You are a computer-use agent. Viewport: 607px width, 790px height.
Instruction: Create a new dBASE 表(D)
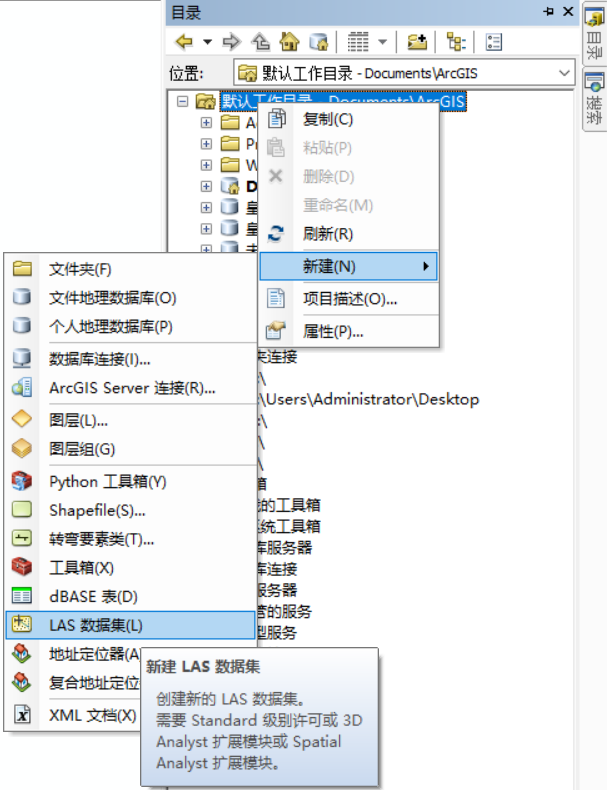[x=131, y=597]
